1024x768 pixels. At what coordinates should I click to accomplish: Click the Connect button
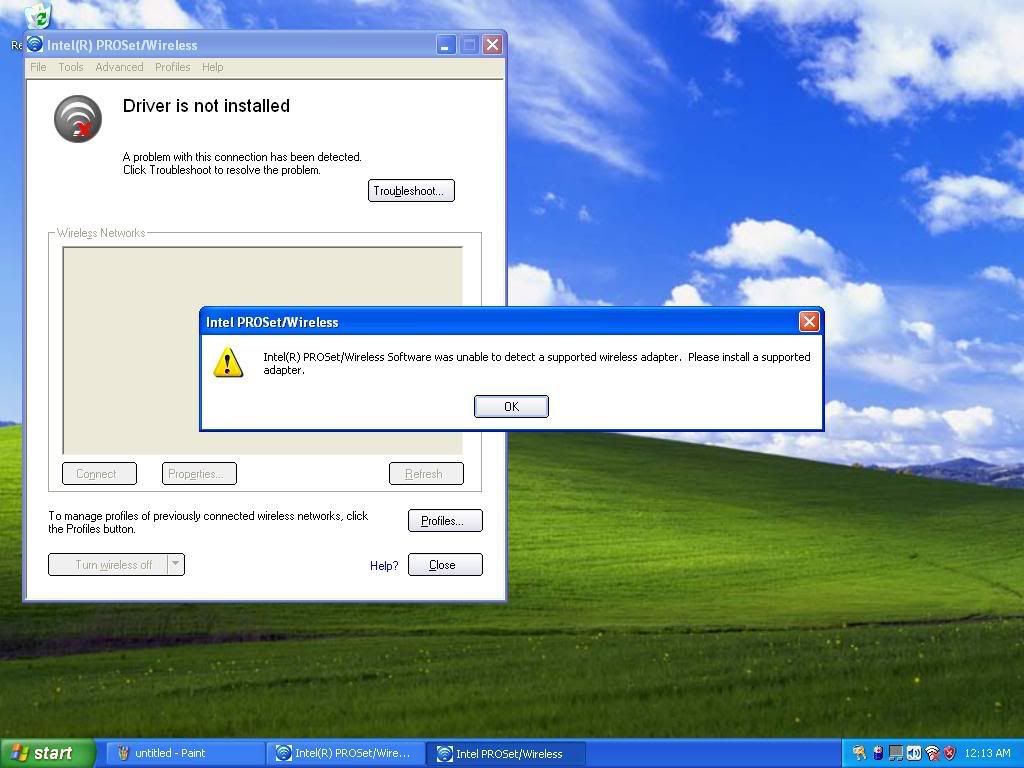pos(99,473)
